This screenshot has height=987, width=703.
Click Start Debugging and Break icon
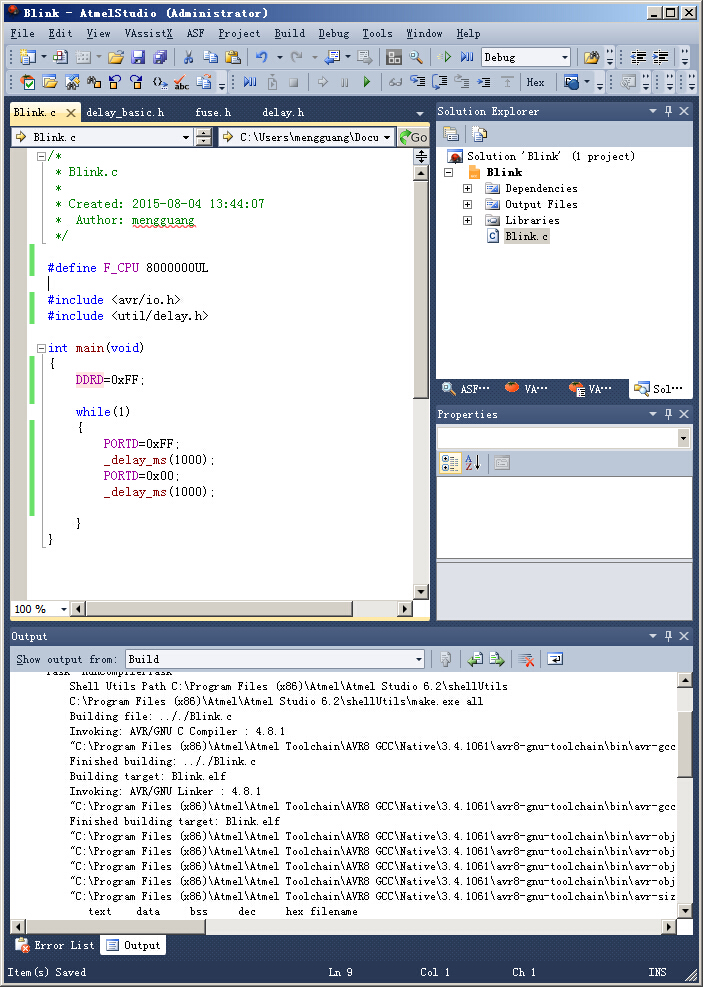(466, 57)
